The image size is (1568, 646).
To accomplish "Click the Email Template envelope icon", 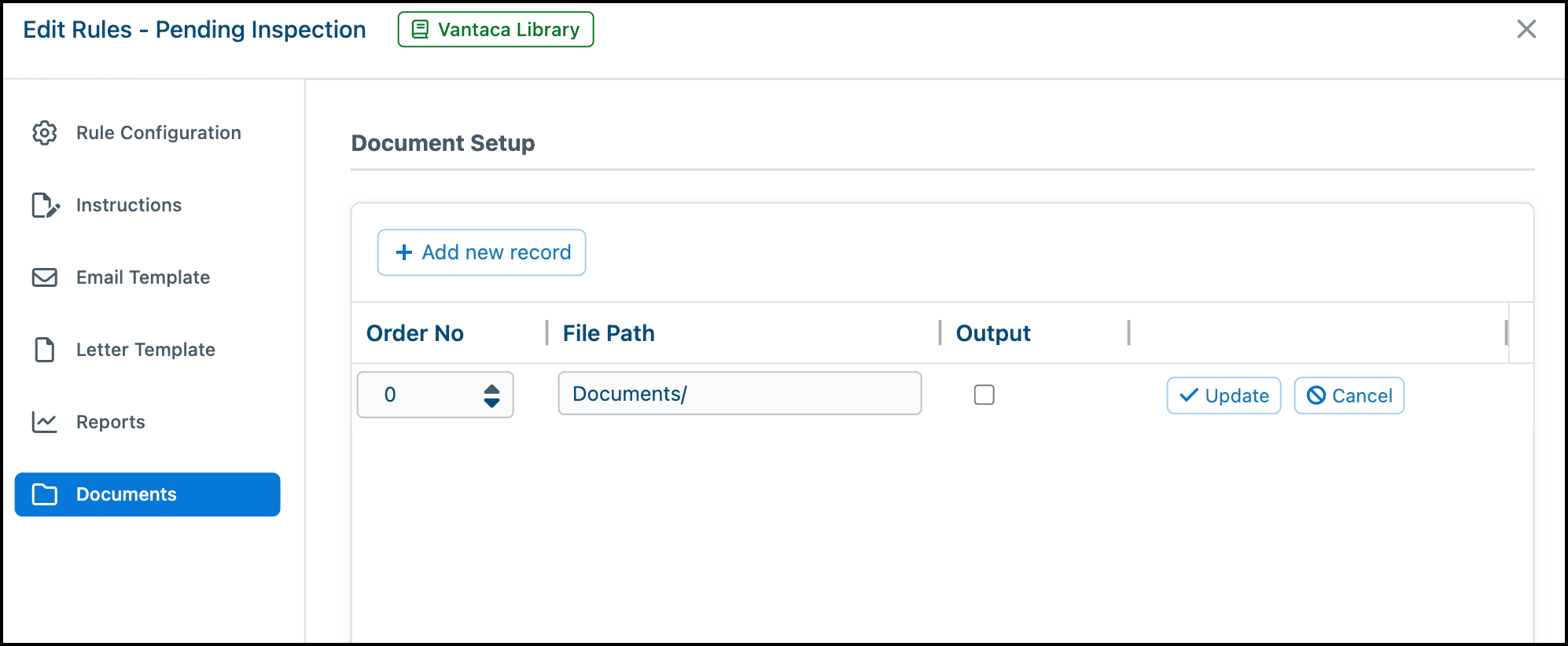I will click(45, 277).
